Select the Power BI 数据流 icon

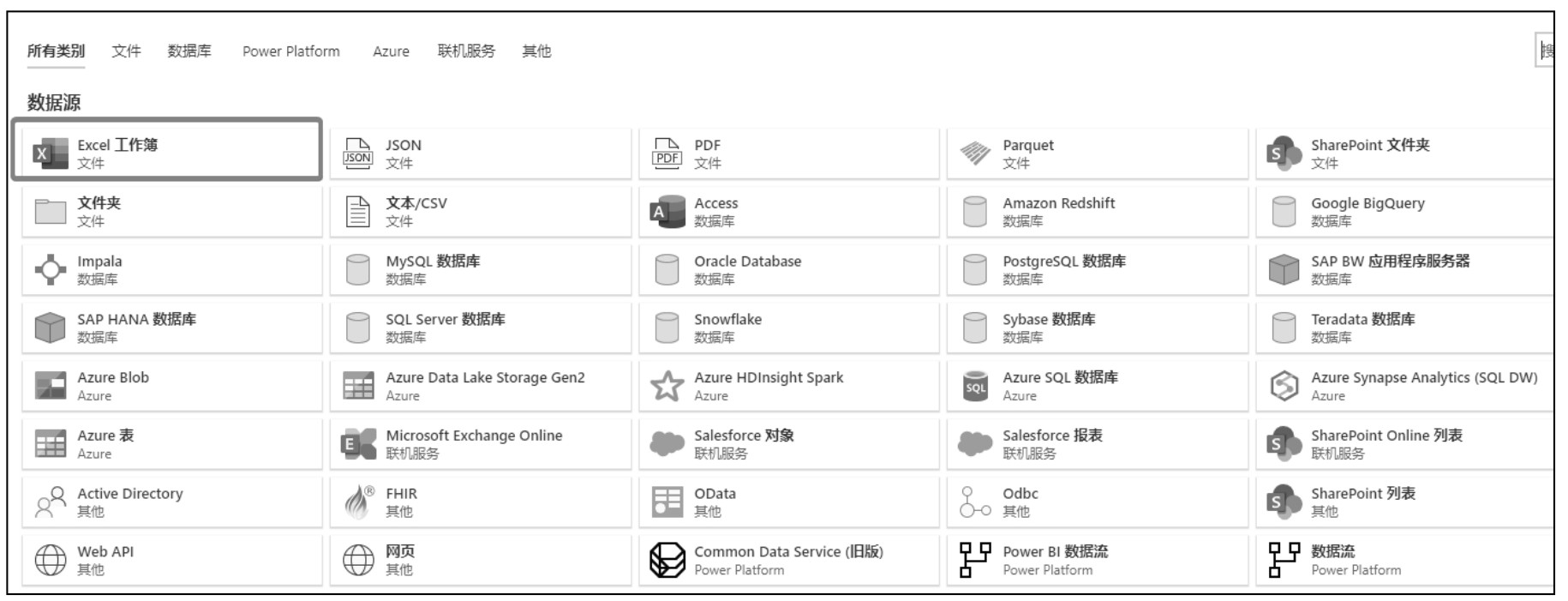point(974,560)
